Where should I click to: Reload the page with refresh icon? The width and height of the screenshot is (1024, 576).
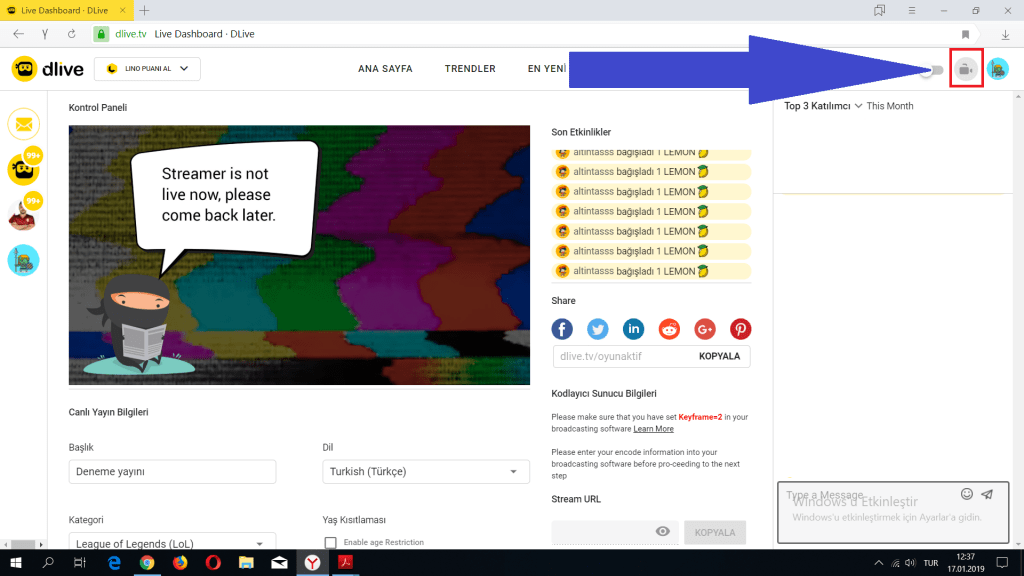71,34
